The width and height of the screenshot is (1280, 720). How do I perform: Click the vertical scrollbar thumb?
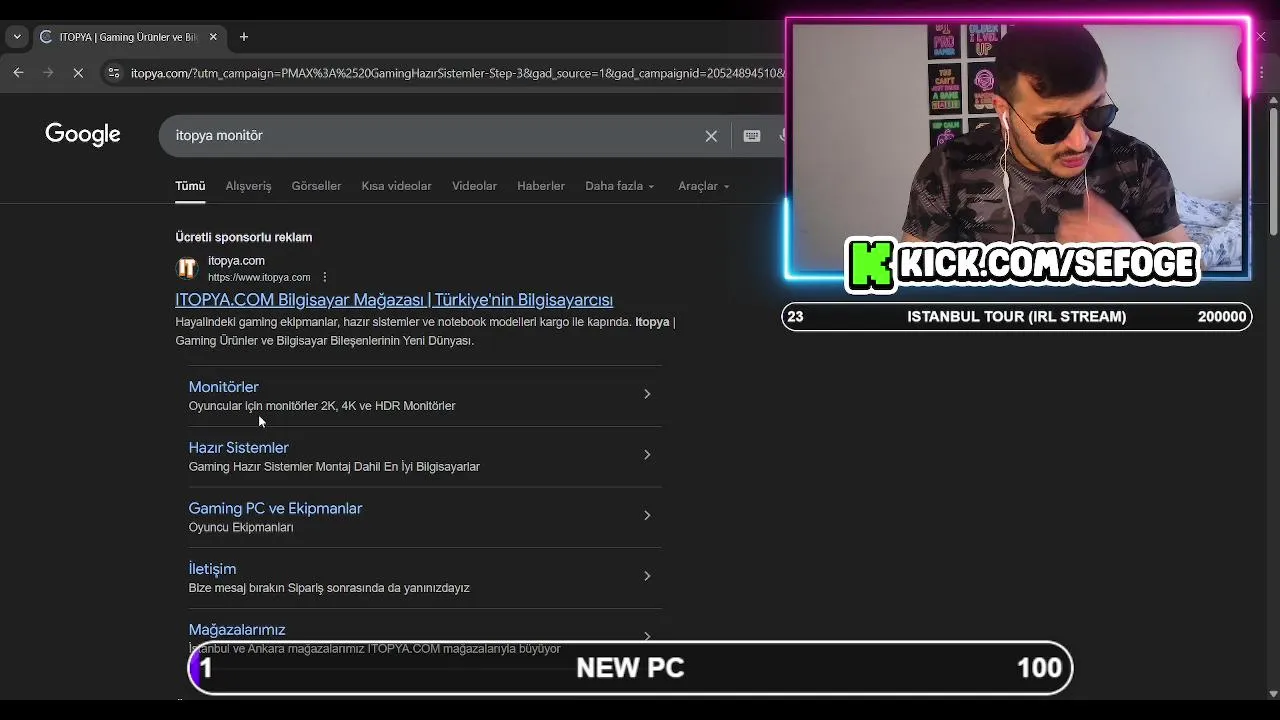point(1273,170)
